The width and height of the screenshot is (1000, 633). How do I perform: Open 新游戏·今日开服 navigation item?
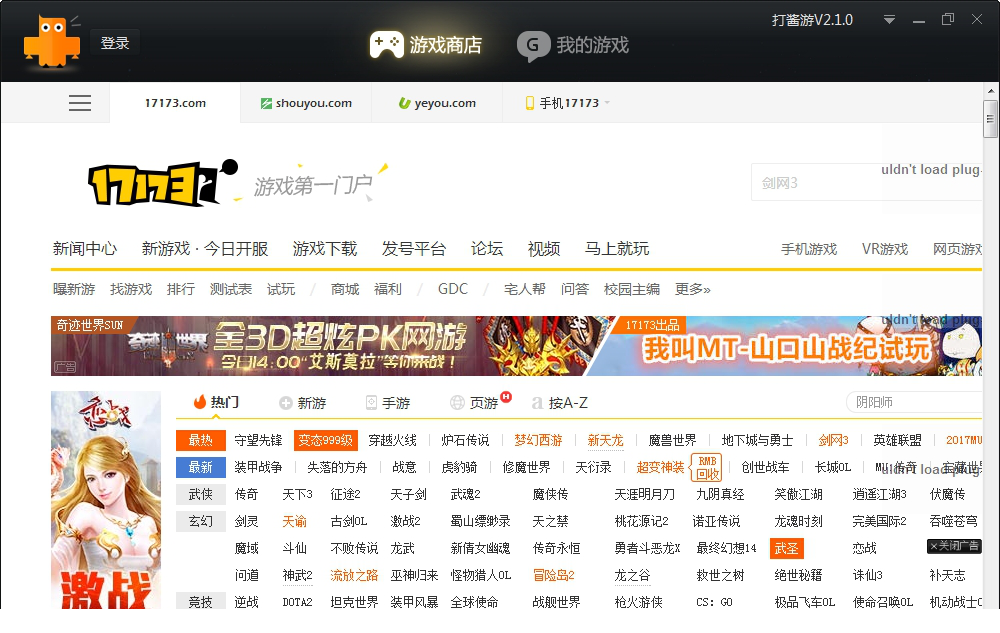[x=205, y=249]
